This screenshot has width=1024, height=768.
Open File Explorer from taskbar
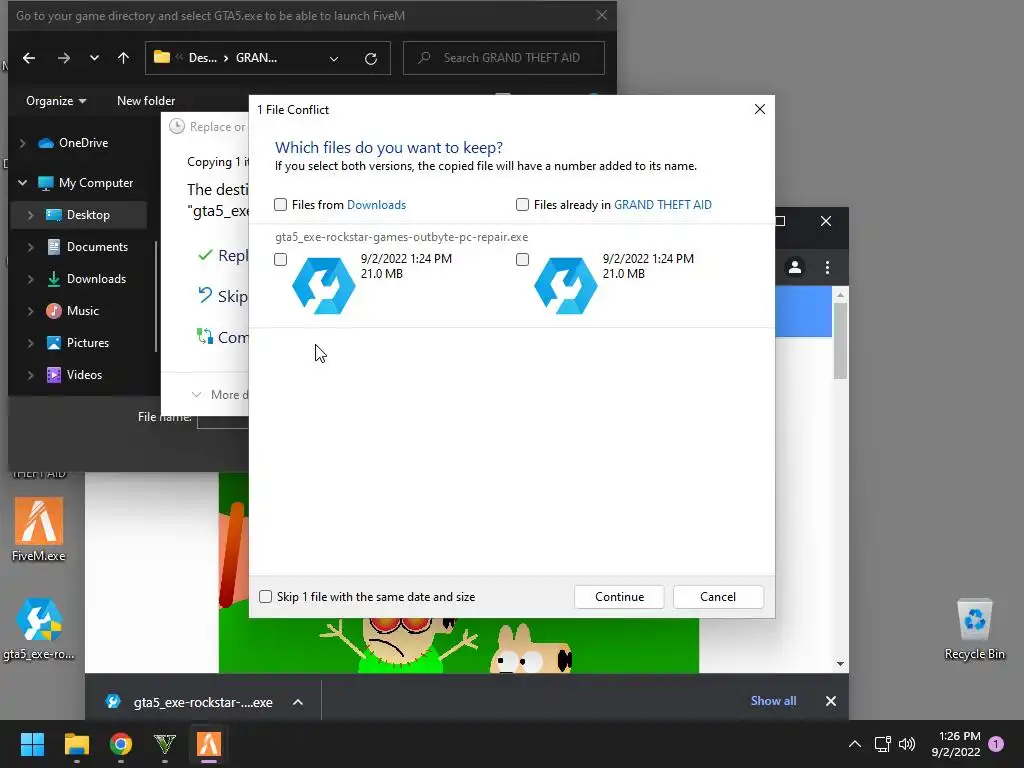pyautogui.click(x=76, y=744)
